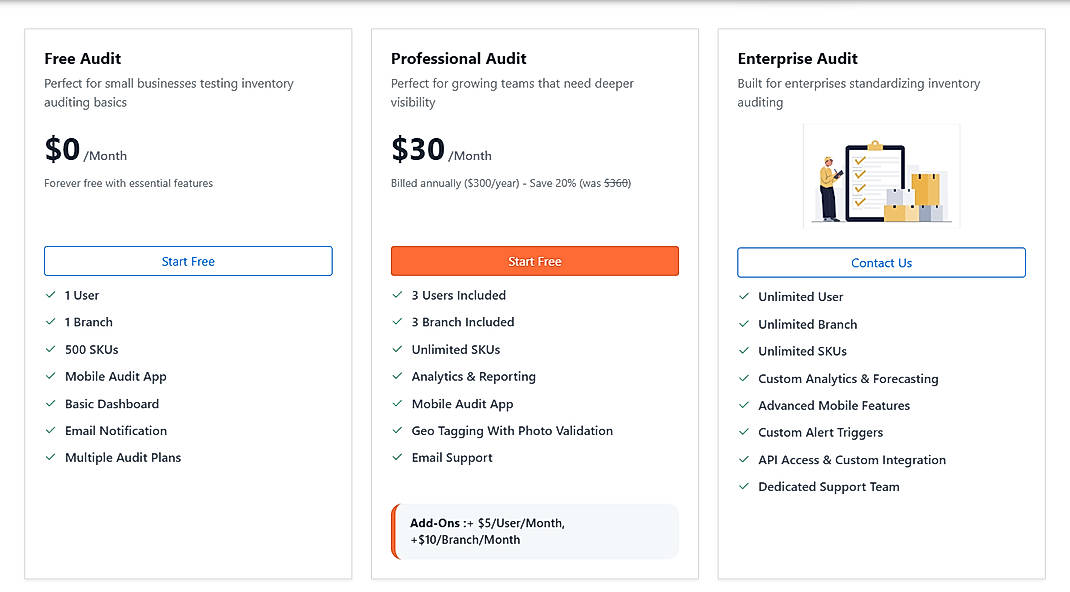
Task: Click the Enterprise Audit clipboard illustration
Action: tap(882, 175)
